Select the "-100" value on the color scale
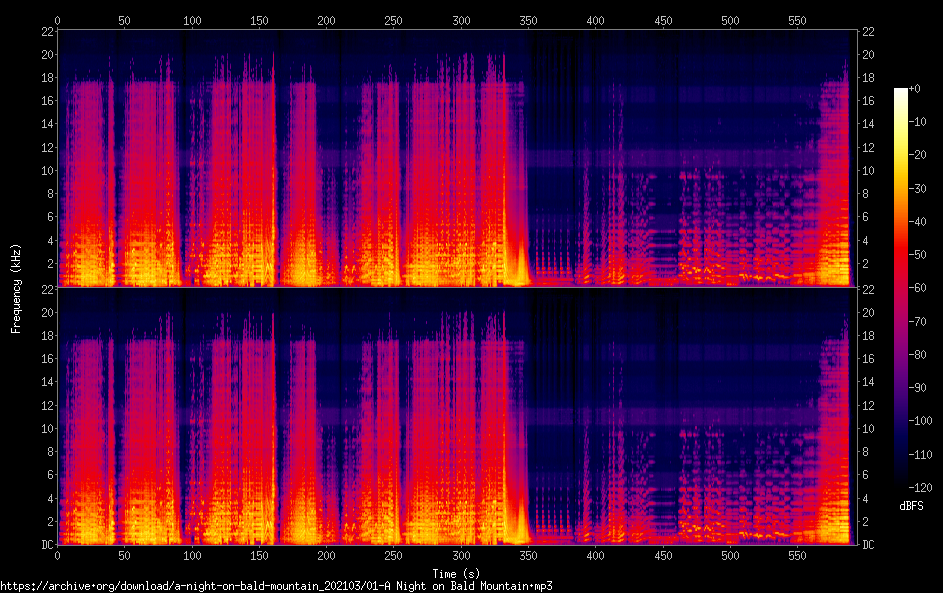This screenshot has height=593, width=943. 920,420
